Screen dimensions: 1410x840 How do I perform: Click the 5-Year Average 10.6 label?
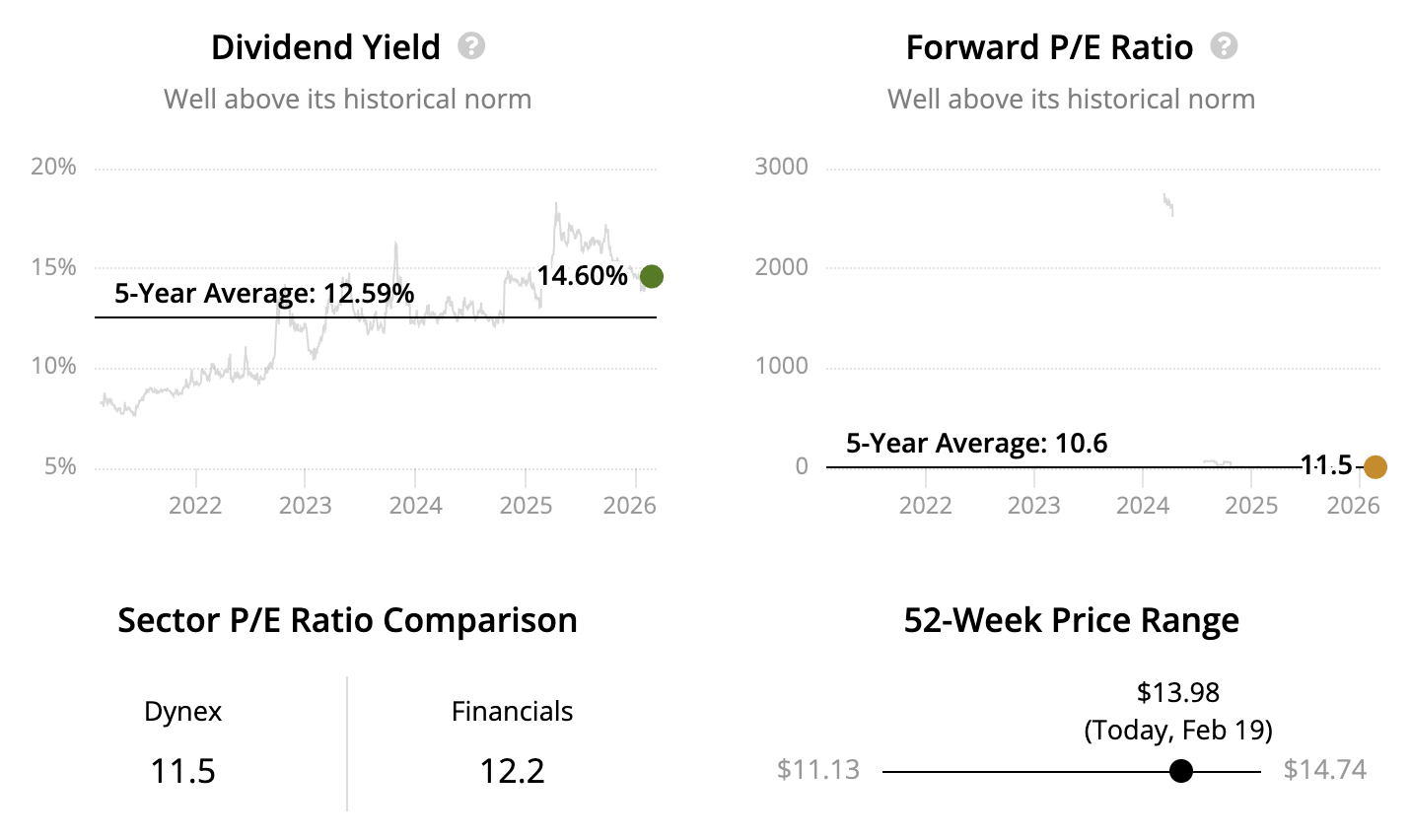[976, 444]
